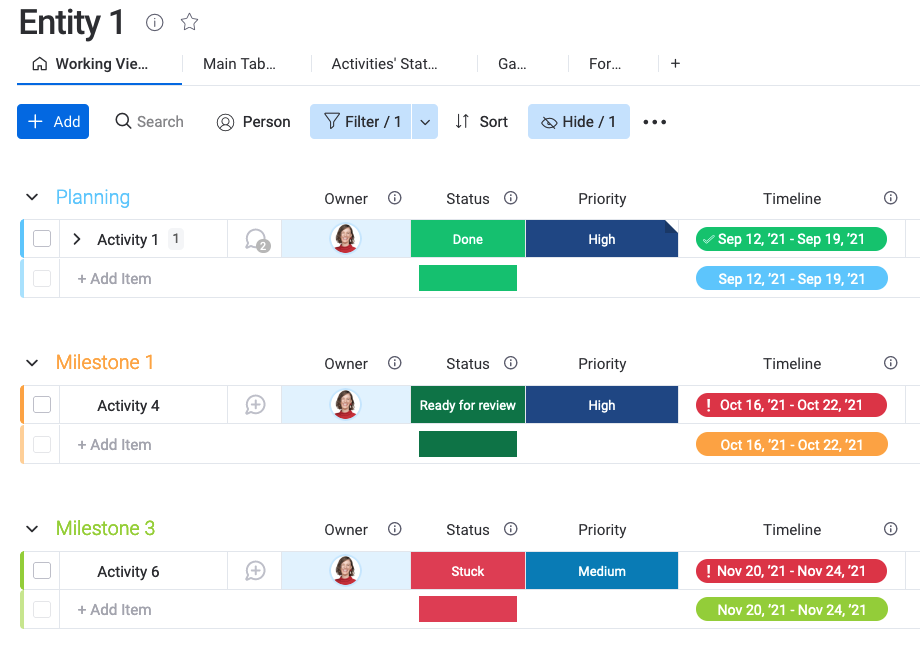
Task: Collapse the Milestone 1 group
Action: pos(32,363)
